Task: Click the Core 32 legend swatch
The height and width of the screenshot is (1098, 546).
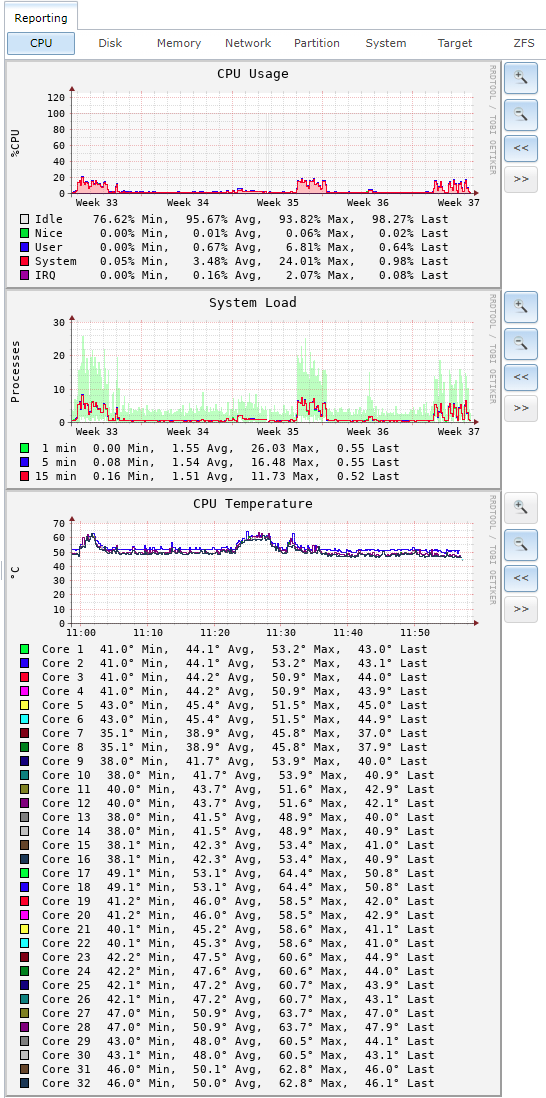Action: [25, 1083]
